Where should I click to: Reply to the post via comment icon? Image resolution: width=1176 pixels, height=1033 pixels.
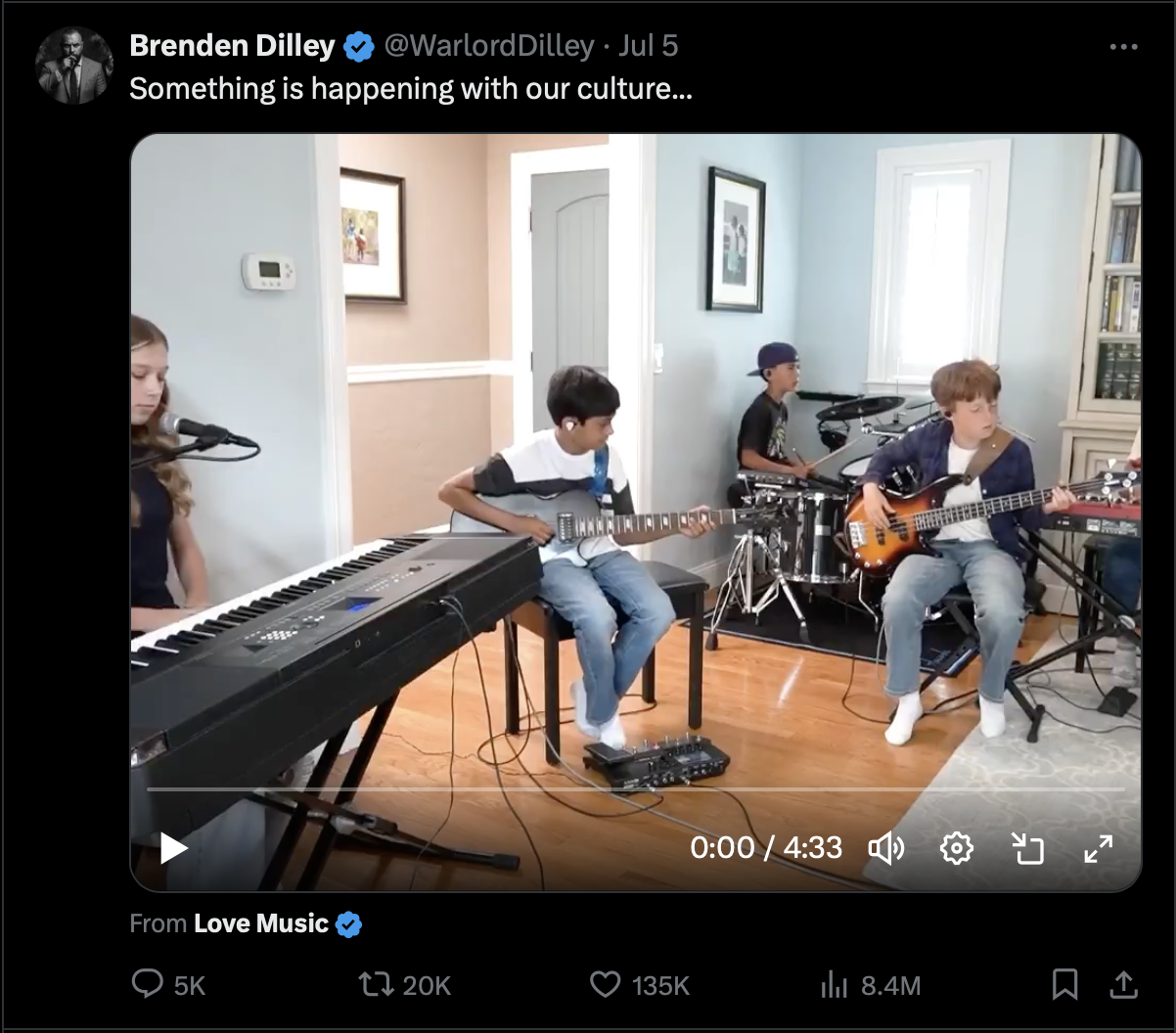148,983
